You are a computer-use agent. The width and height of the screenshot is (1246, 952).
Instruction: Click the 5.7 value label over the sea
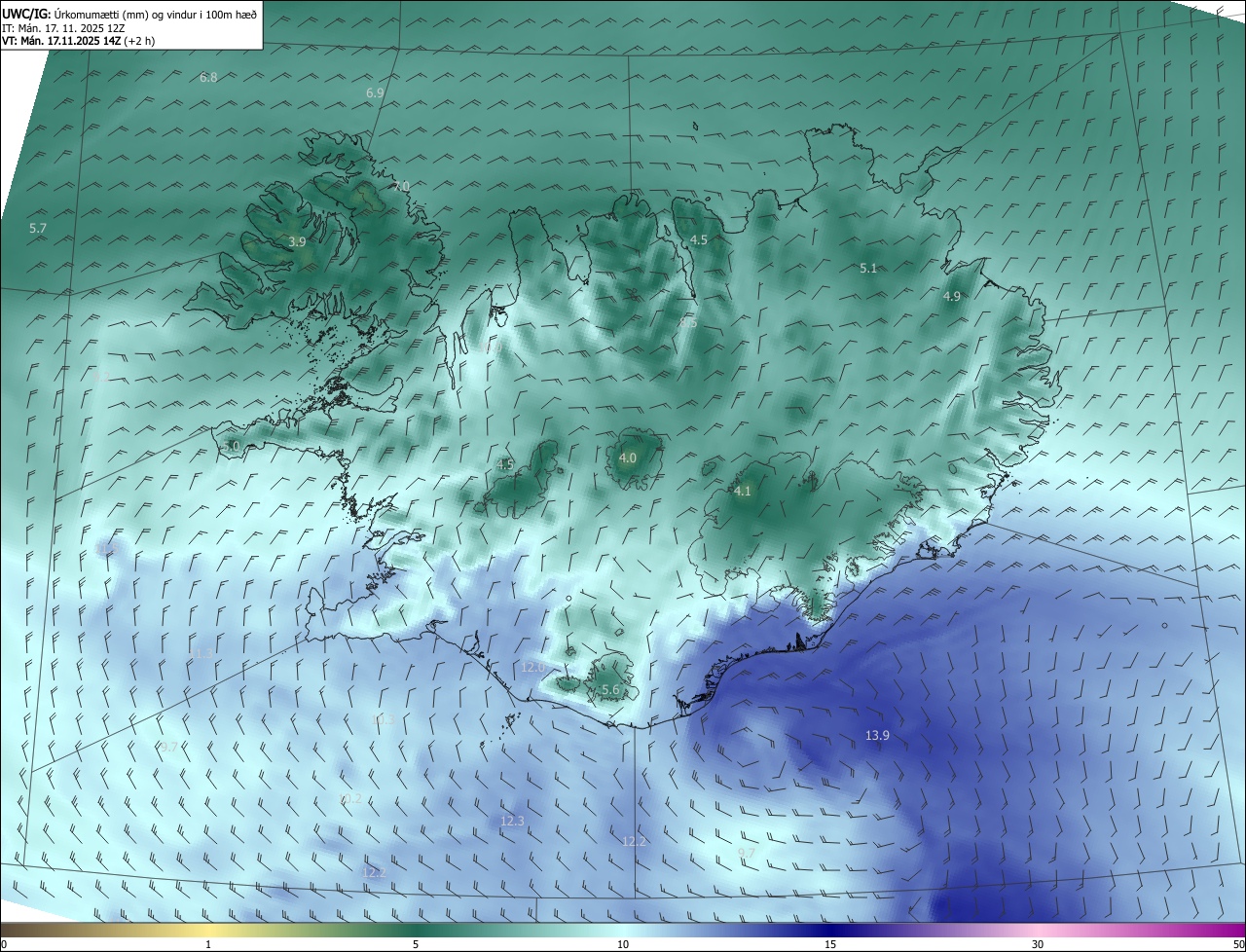pyautogui.click(x=38, y=228)
